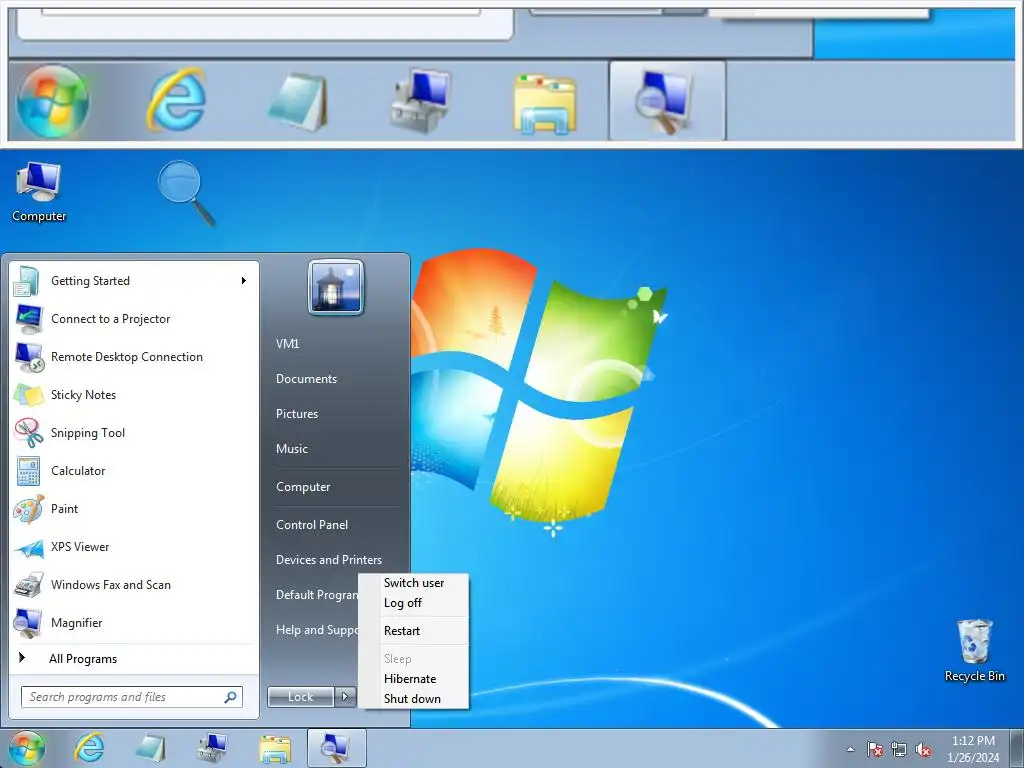Select the Magnifier taskbar button

pyautogui.click(x=336, y=748)
